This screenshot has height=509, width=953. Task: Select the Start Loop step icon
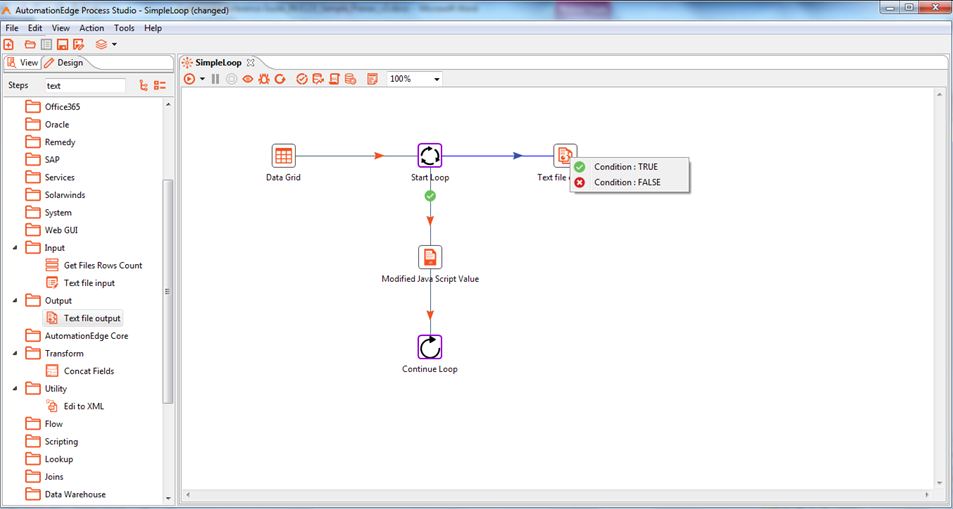430,156
